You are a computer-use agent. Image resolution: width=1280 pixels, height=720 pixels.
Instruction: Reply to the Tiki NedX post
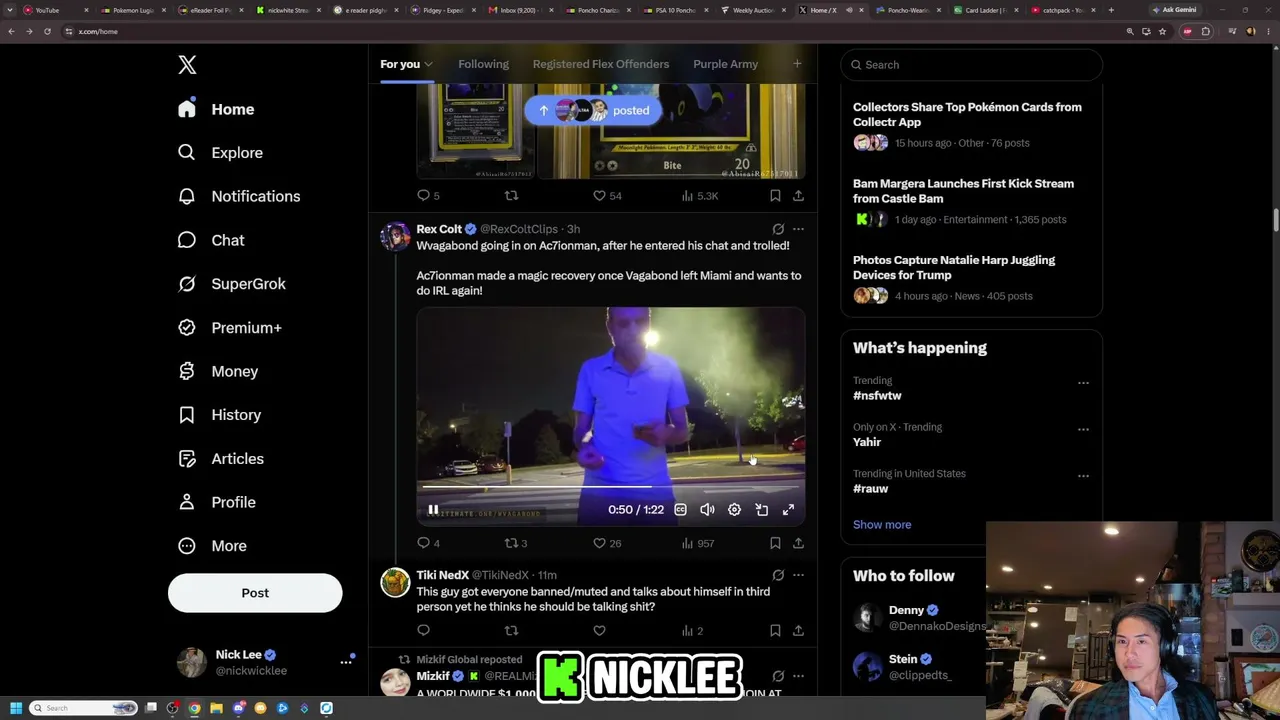[423, 630]
